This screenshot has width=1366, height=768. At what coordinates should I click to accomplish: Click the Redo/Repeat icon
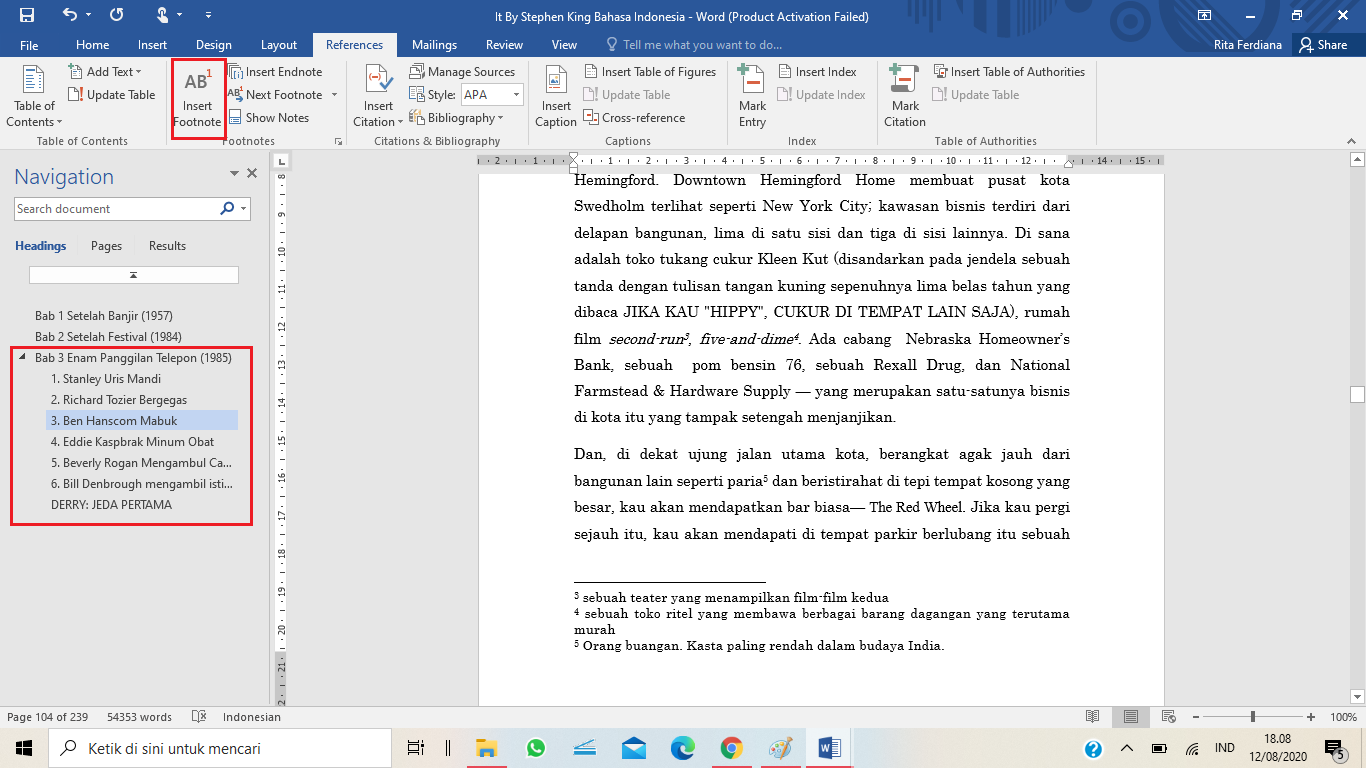[117, 16]
